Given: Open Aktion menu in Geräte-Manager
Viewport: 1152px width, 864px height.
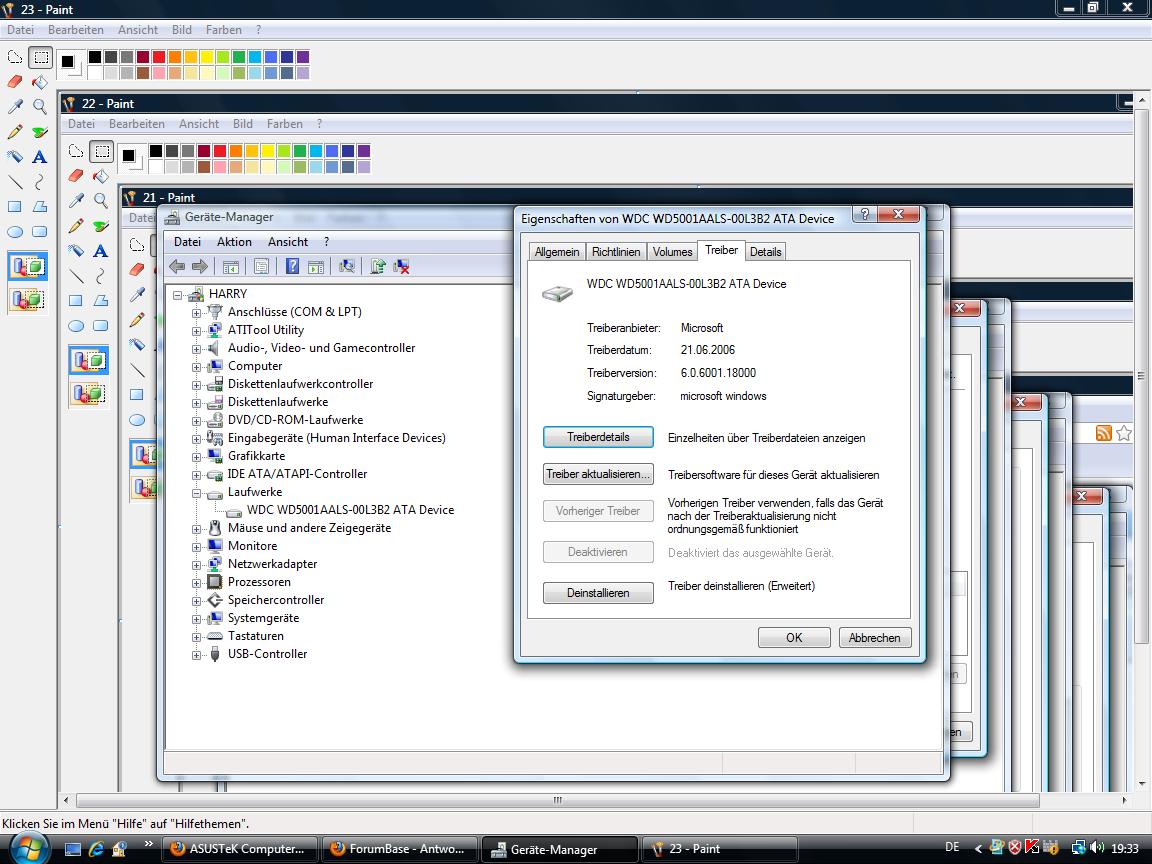Looking at the screenshot, I should pyautogui.click(x=234, y=242).
